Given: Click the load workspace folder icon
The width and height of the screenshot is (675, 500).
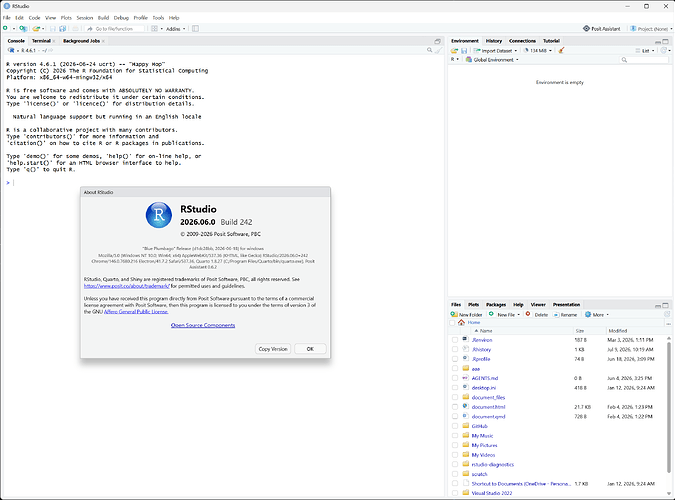Looking at the screenshot, I should (x=454, y=51).
